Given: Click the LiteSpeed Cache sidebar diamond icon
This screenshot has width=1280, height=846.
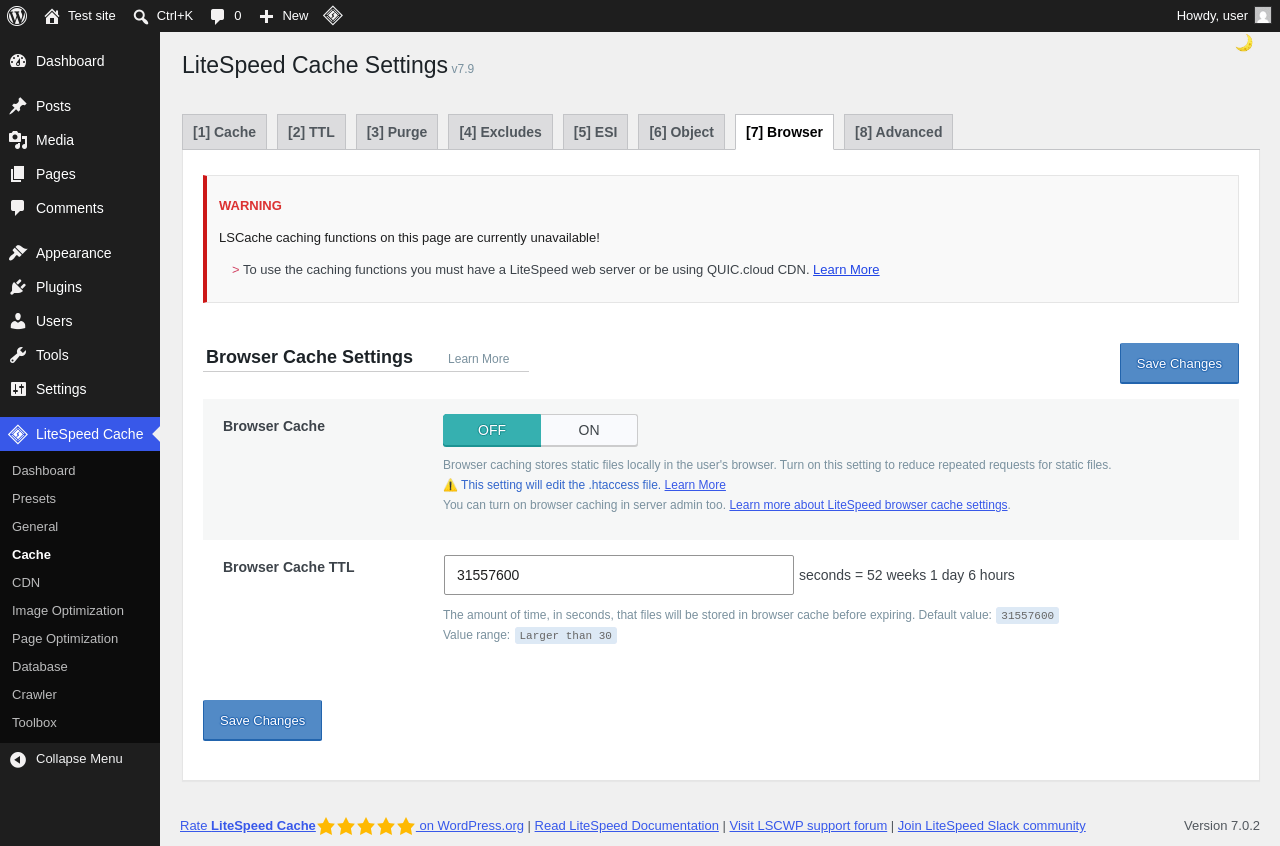Looking at the screenshot, I should coord(18,434).
